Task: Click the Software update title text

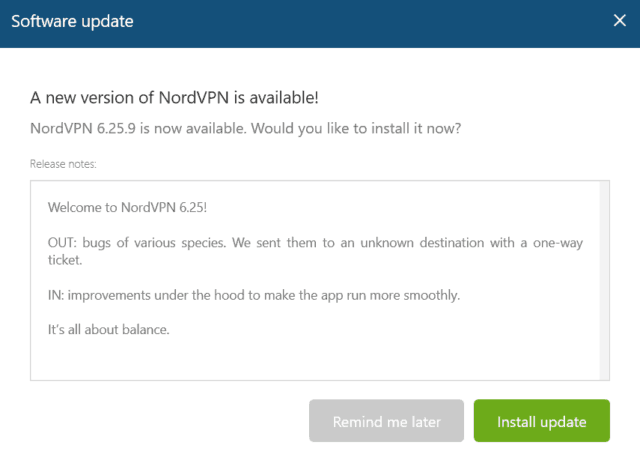Action: tap(72, 22)
